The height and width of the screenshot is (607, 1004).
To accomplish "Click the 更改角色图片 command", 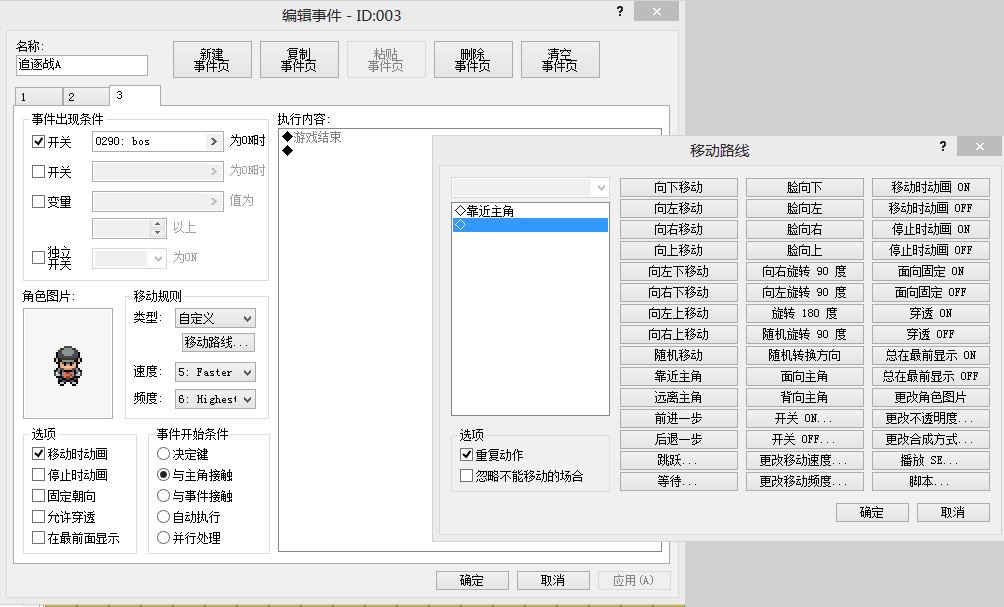I will pos(931,398).
